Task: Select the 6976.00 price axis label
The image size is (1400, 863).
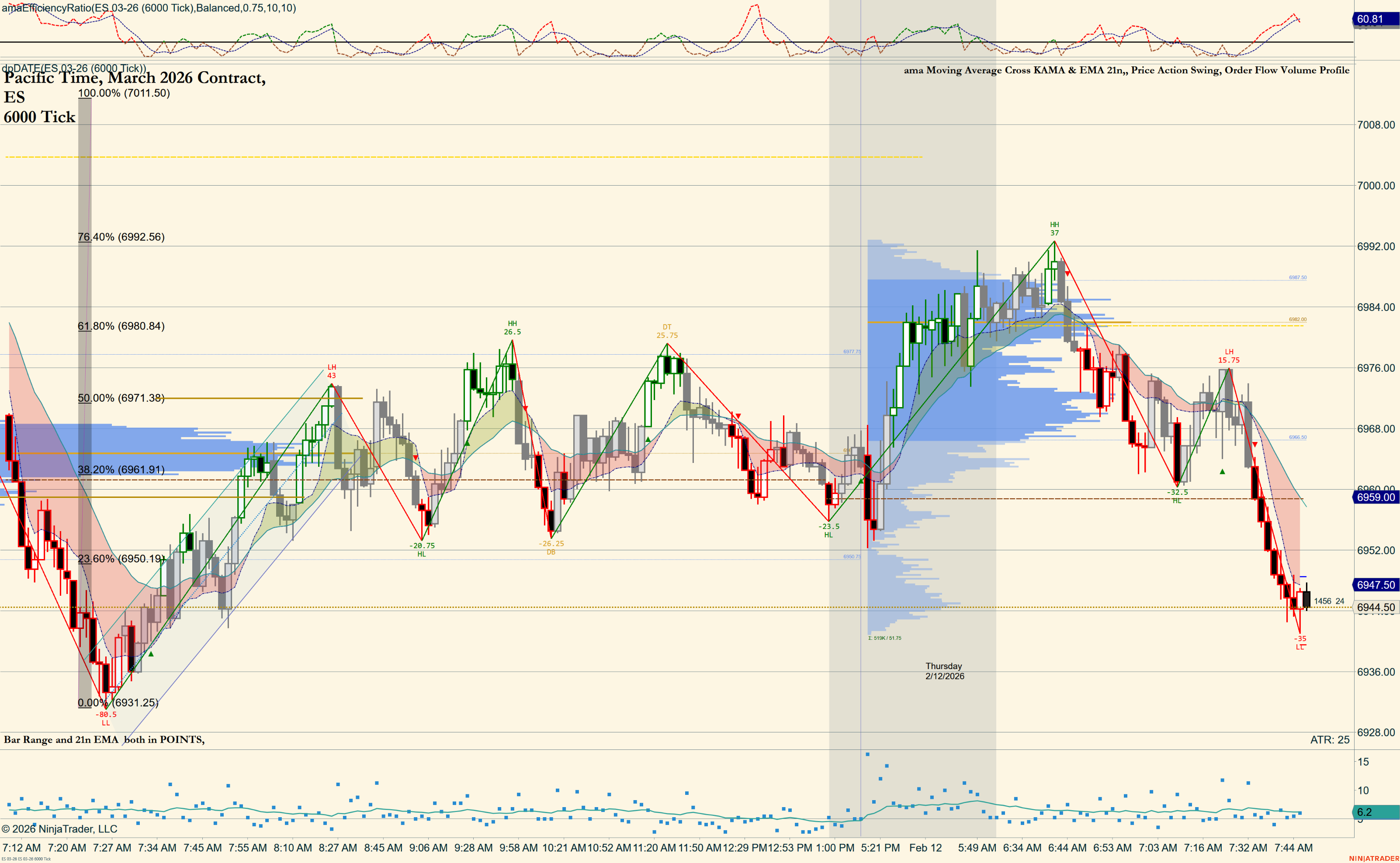Action: tap(1376, 368)
